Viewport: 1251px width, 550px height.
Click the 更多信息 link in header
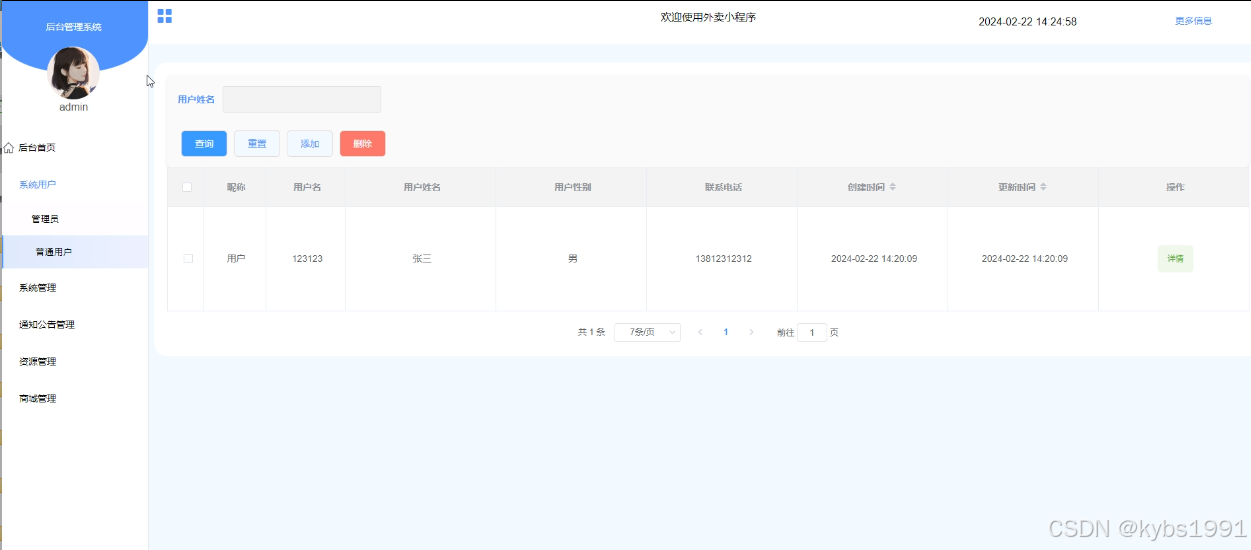coord(1193,21)
